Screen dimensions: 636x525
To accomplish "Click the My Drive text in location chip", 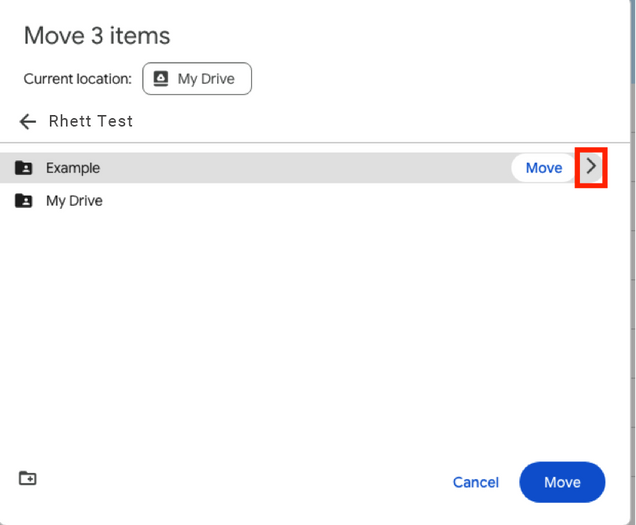I will point(206,79).
